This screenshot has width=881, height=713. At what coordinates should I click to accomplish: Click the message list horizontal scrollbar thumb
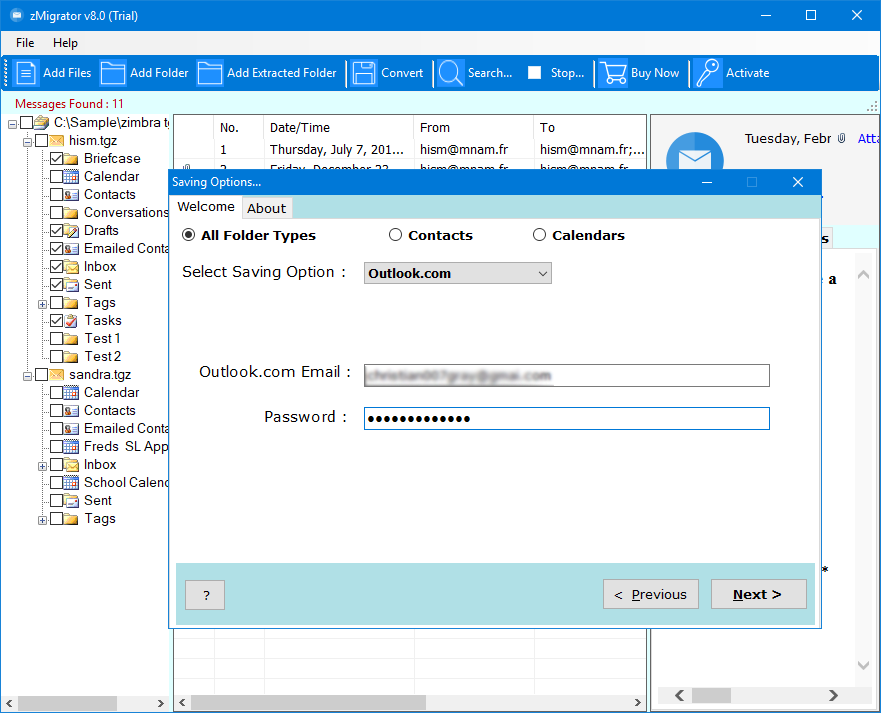308,702
